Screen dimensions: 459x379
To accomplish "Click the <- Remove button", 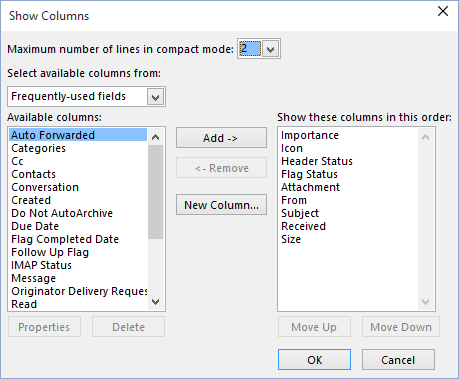I will coord(221,168).
